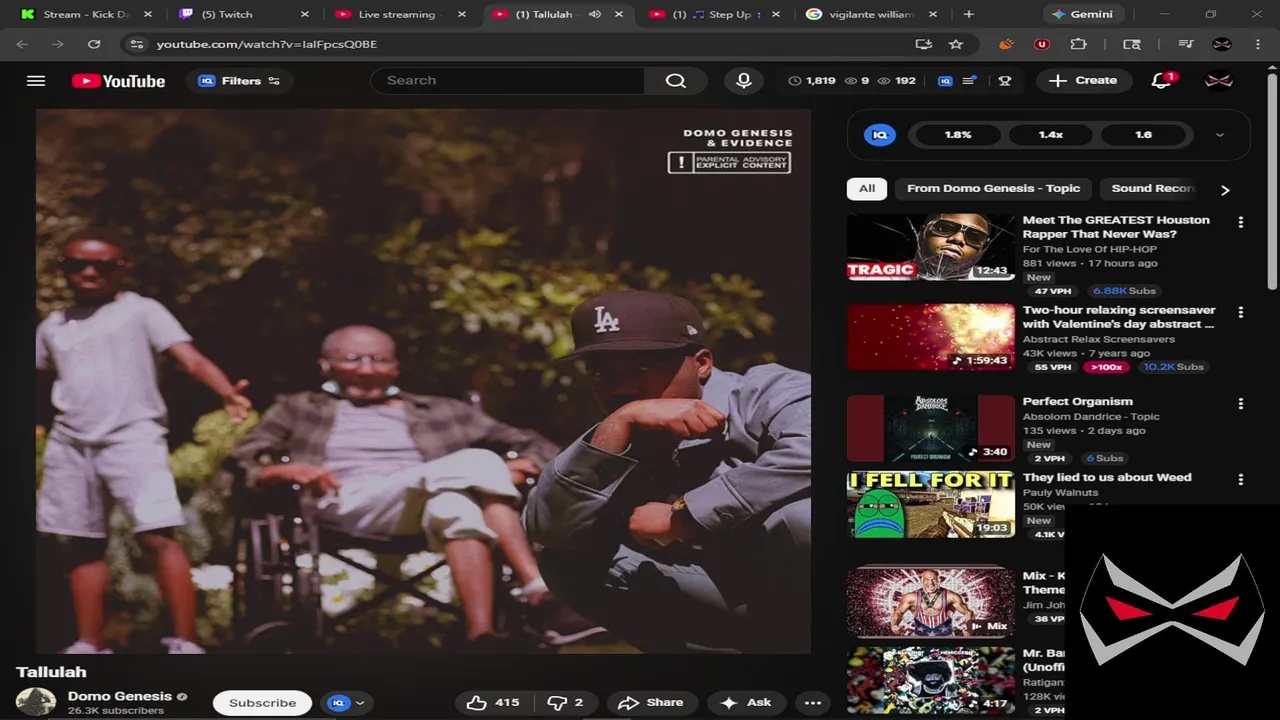The height and width of the screenshot is (720, 1280).
Task: Open the Perfect Organism video title
Action: coord(1077,401)
